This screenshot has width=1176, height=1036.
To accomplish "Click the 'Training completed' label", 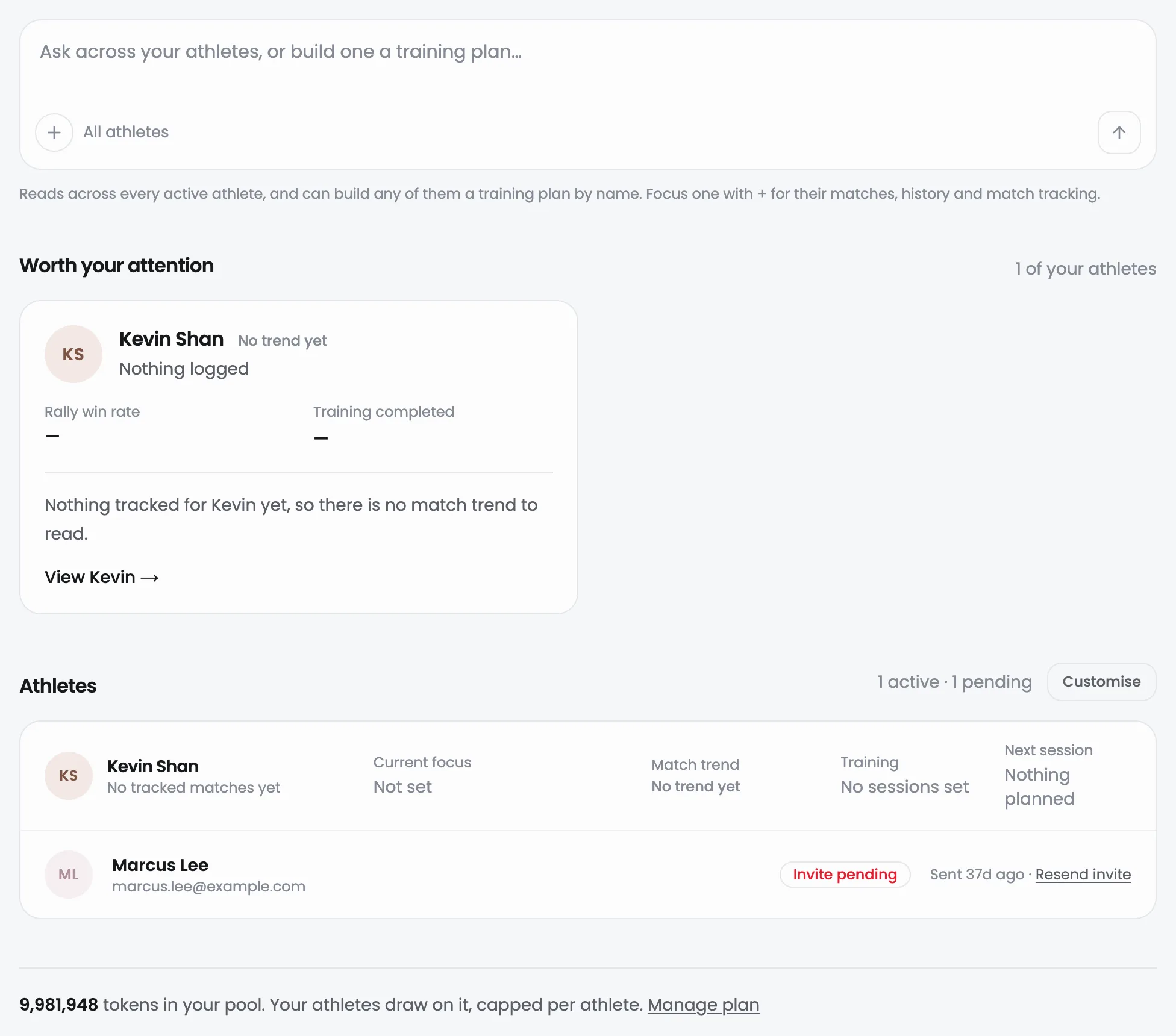I will point(384,412).
